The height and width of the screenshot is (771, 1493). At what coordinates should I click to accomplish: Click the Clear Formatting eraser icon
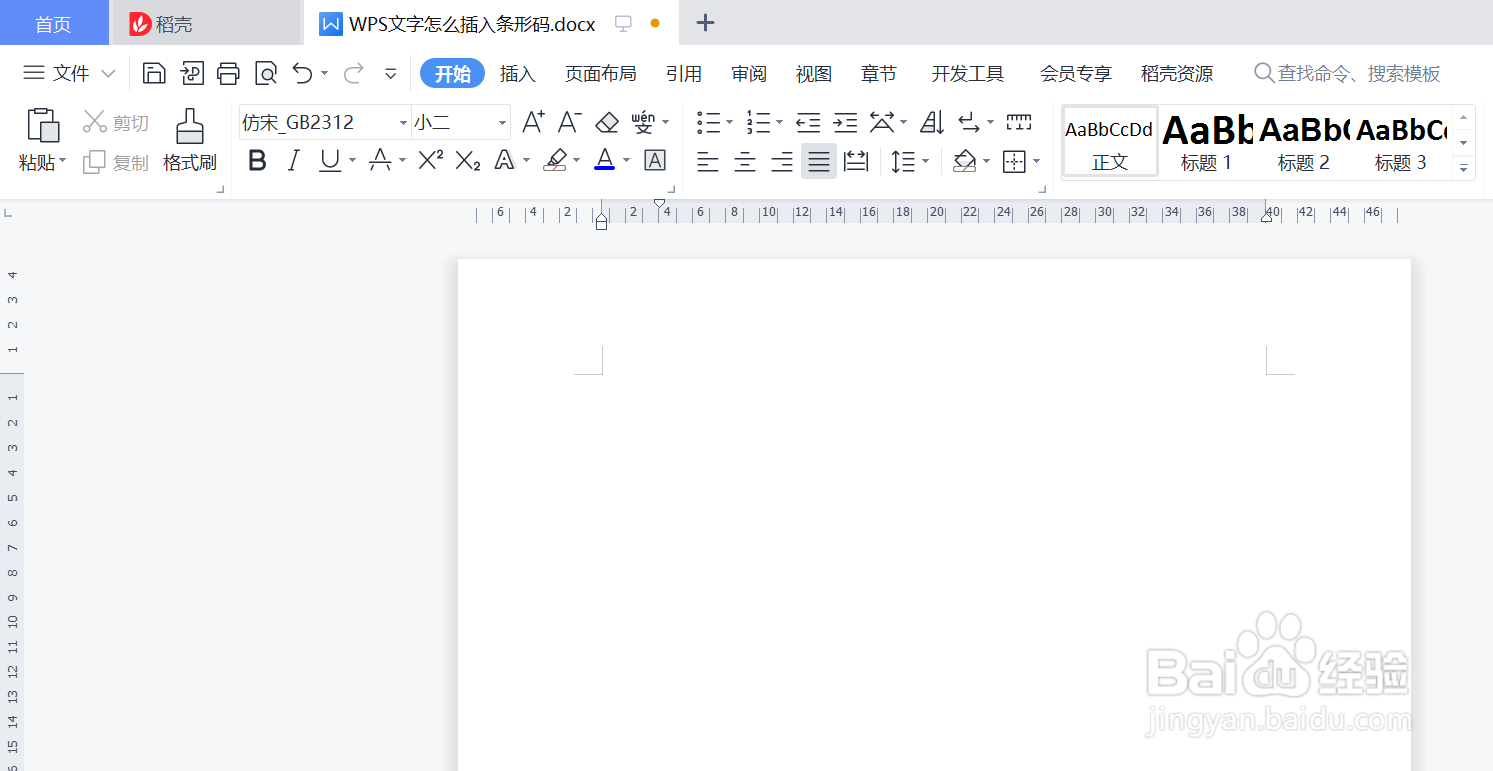pyautogui.click(x=607, y=122)
